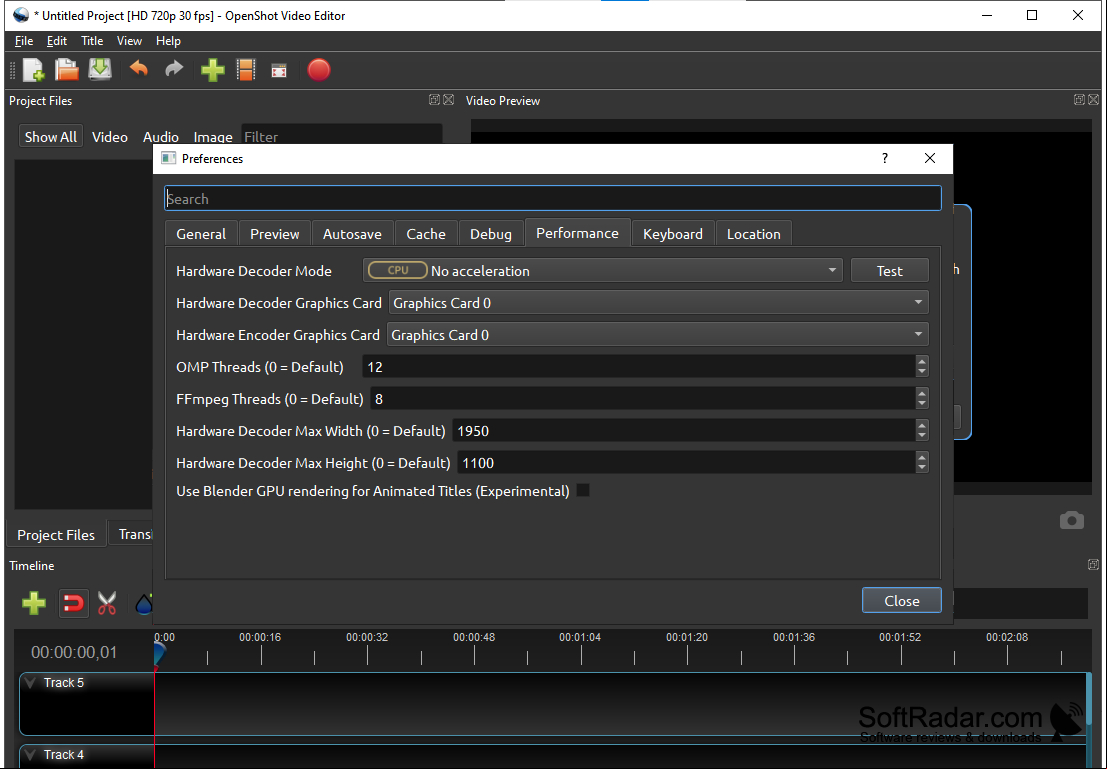Float the Timeline panel

[1094, 565]
